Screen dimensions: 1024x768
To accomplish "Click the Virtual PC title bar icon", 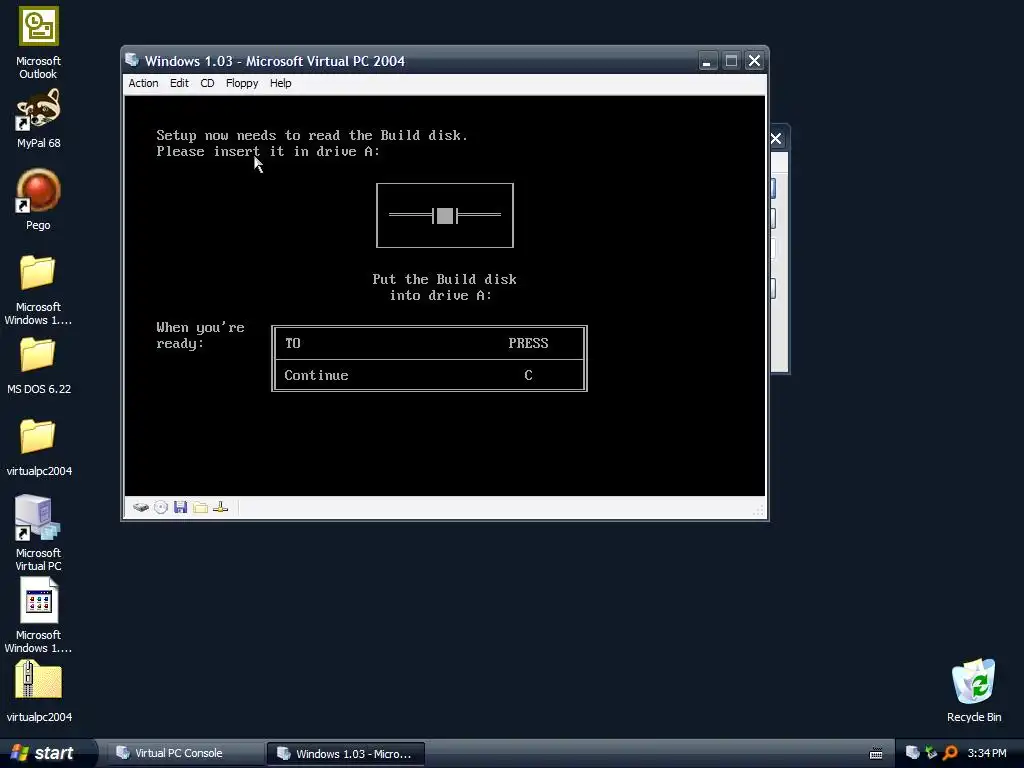I will click(x=132, y=60).
